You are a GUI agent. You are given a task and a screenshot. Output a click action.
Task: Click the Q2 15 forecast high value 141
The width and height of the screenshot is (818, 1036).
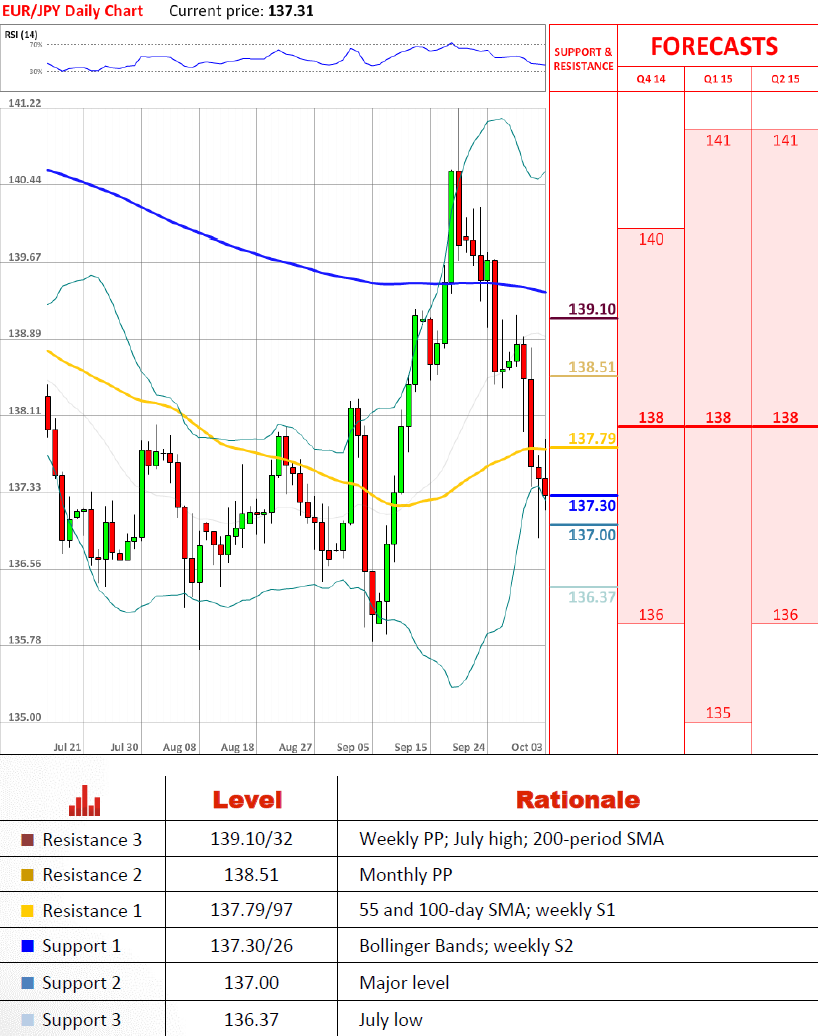point(786,140)
